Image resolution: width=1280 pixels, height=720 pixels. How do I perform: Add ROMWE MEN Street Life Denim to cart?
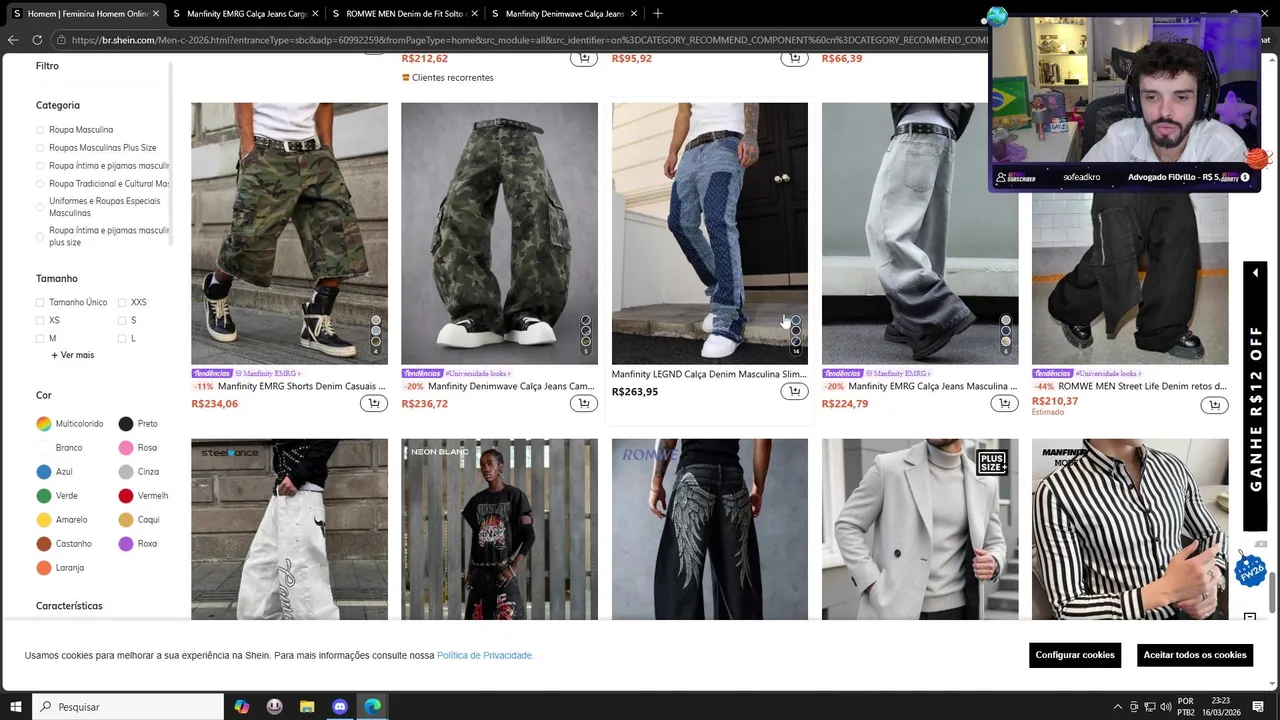click(1214, 405)
